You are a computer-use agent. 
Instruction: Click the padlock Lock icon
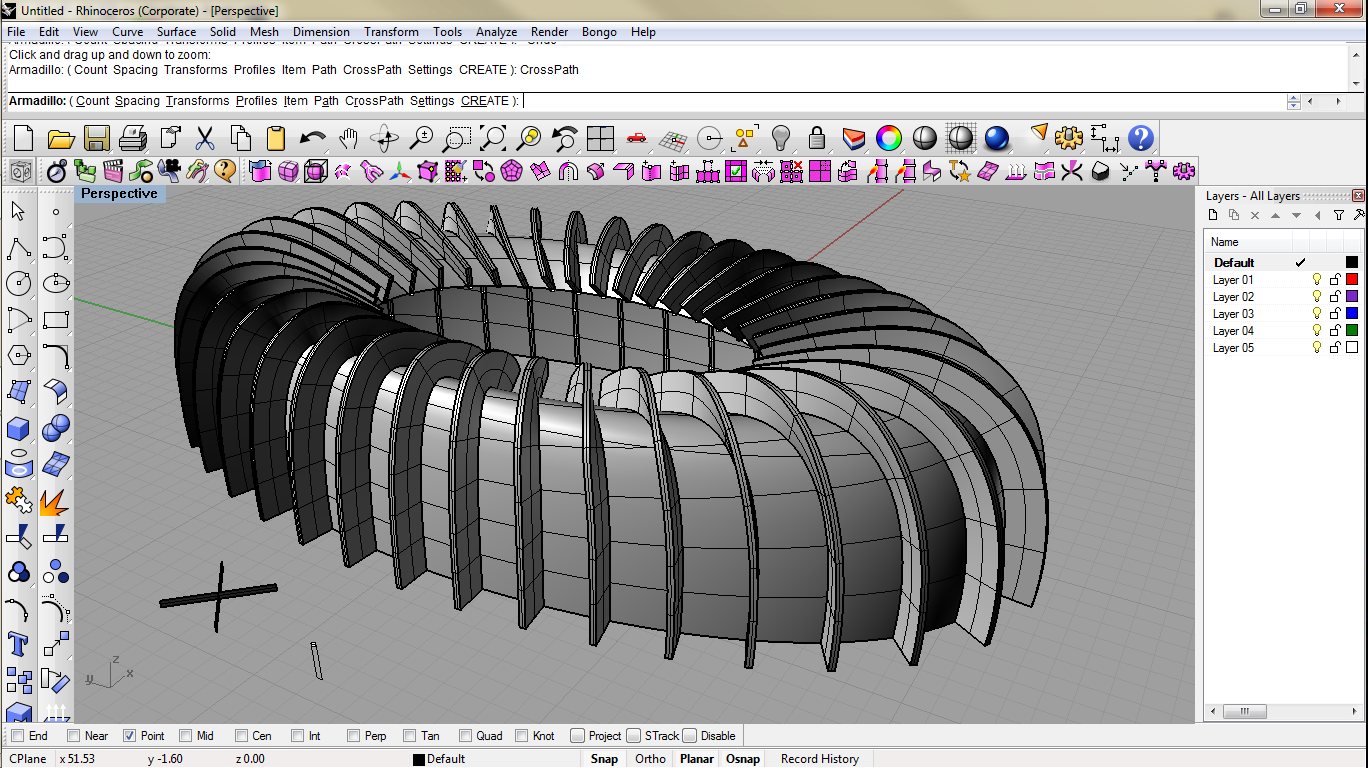(x=817, y=138)
